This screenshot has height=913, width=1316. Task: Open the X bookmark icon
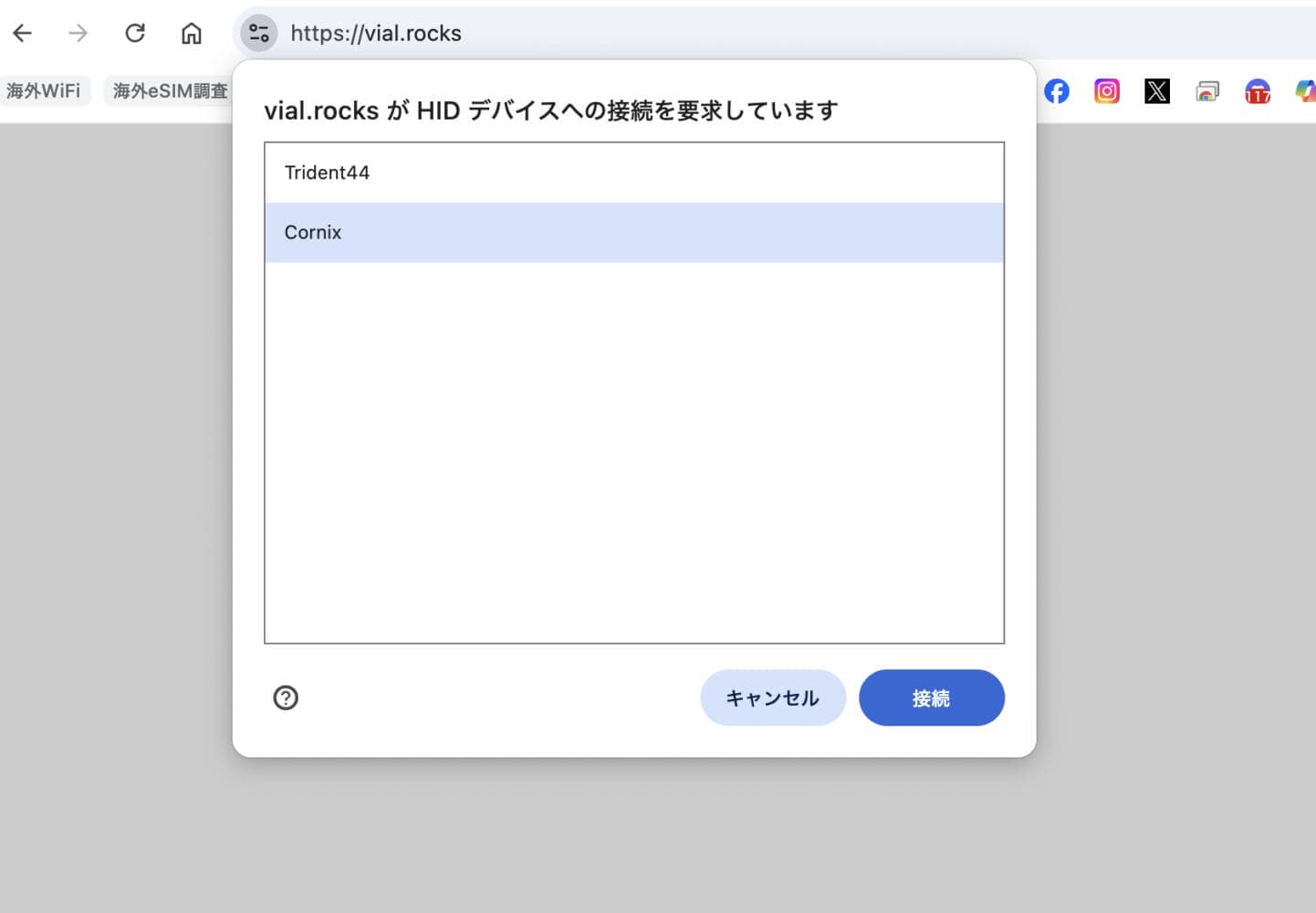tap(1156, 90)
